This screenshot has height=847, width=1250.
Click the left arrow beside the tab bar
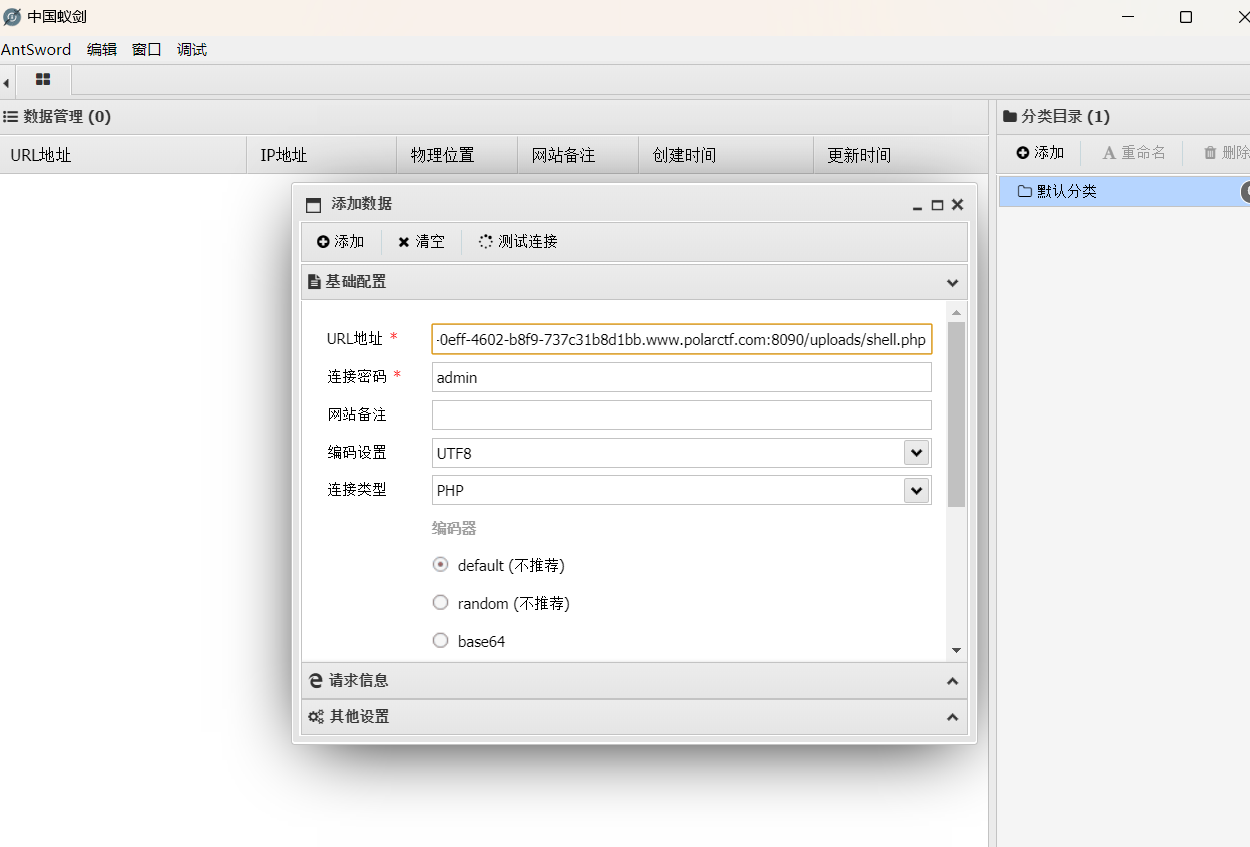click(6, 83)
